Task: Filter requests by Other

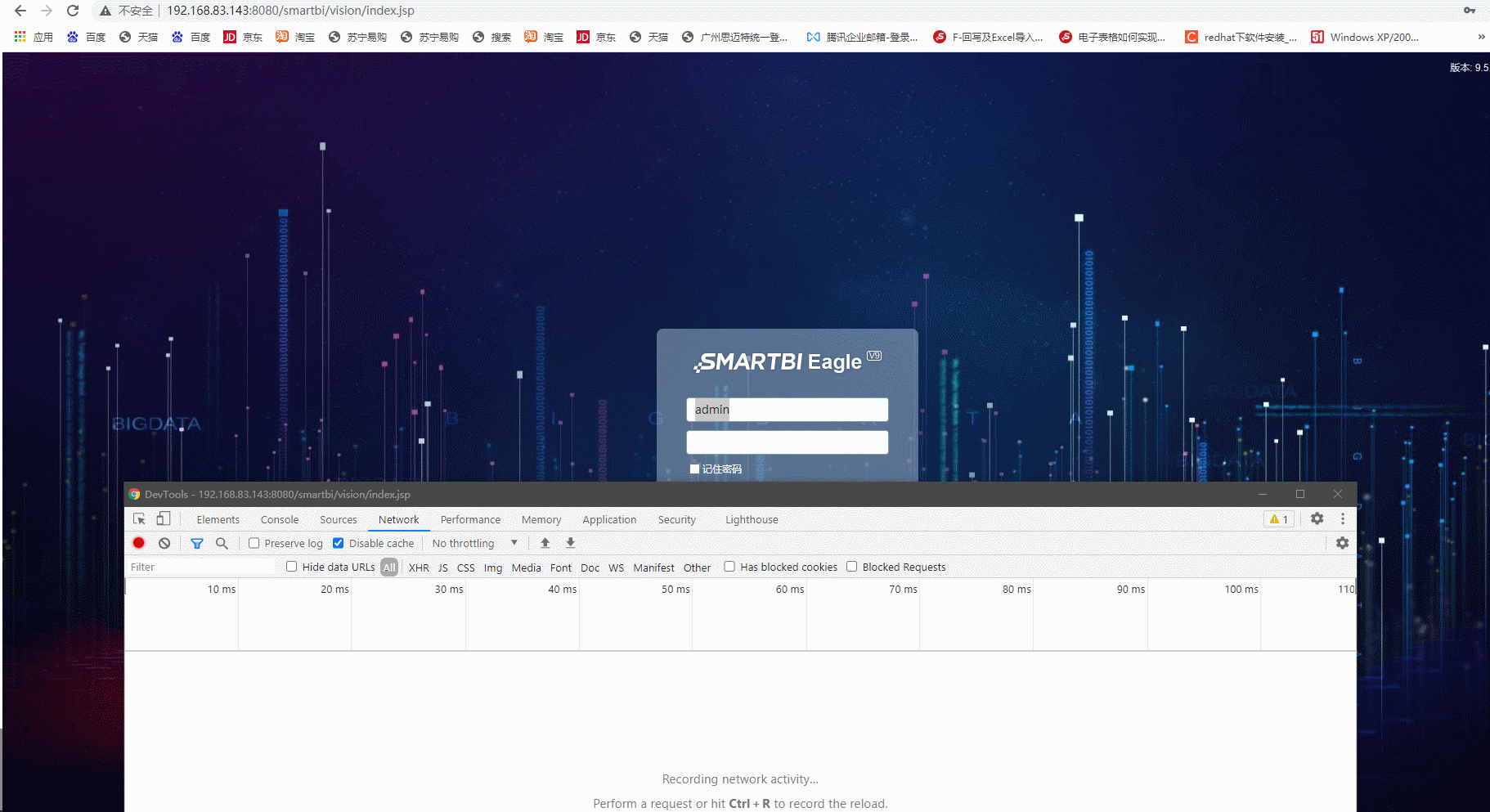Action: (698, 568)
